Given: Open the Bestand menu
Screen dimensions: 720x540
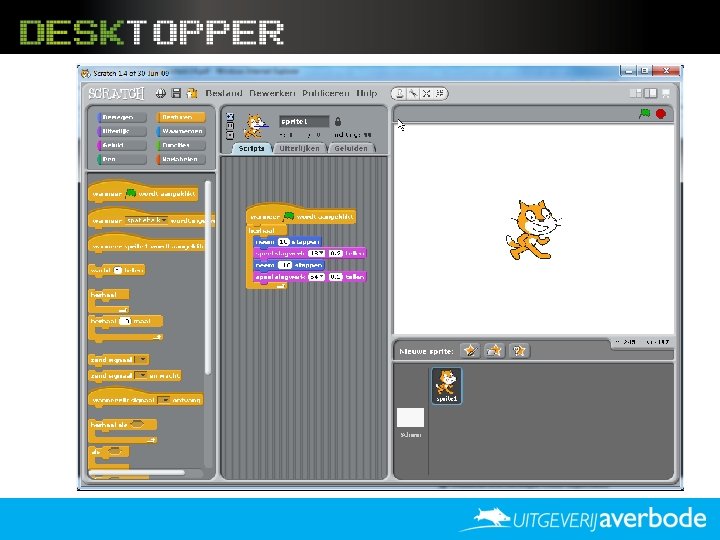Looking at the screenshot, I should click(224, 93).
